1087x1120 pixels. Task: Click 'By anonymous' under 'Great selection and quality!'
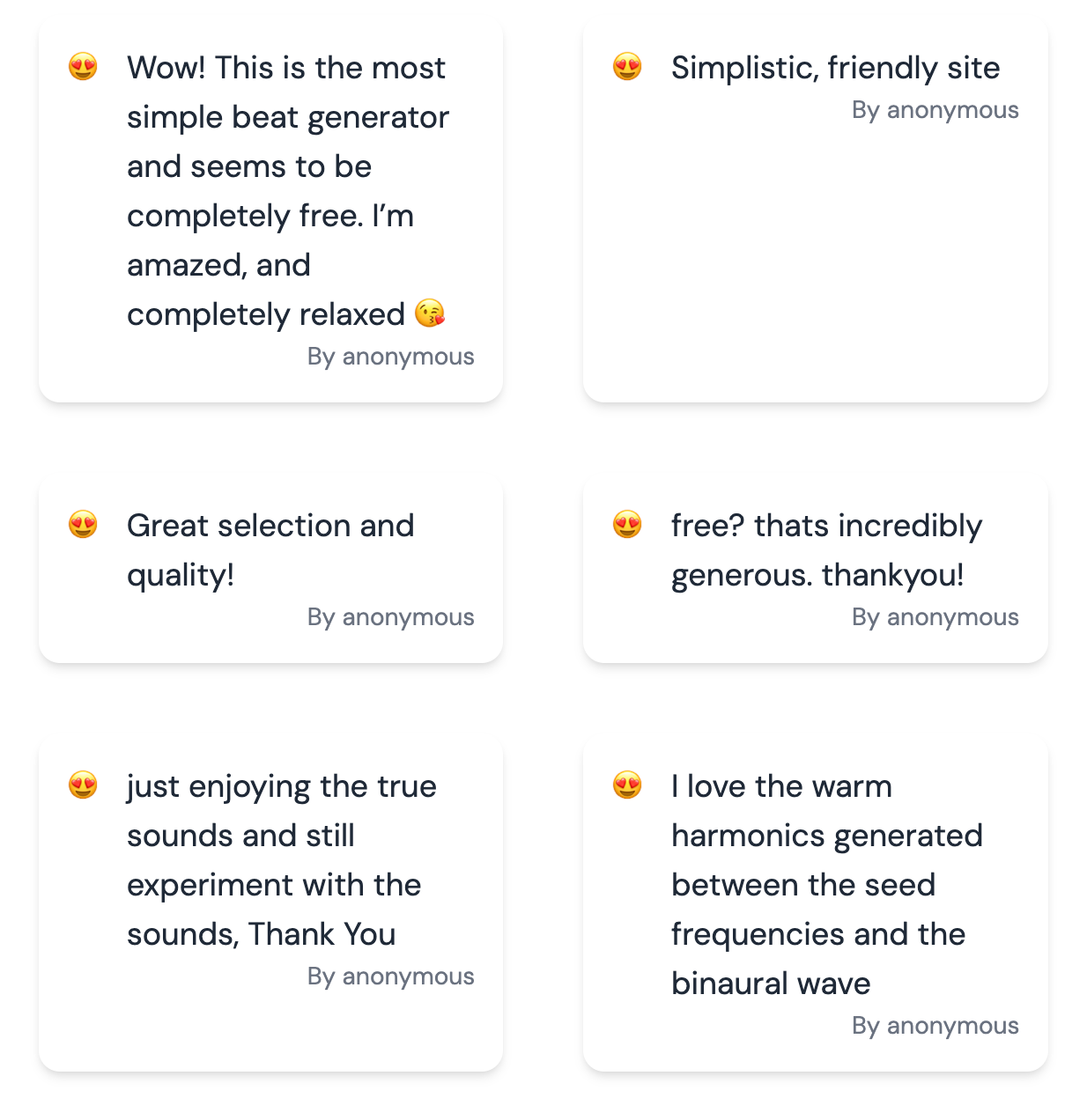click(x=391, y=617)
